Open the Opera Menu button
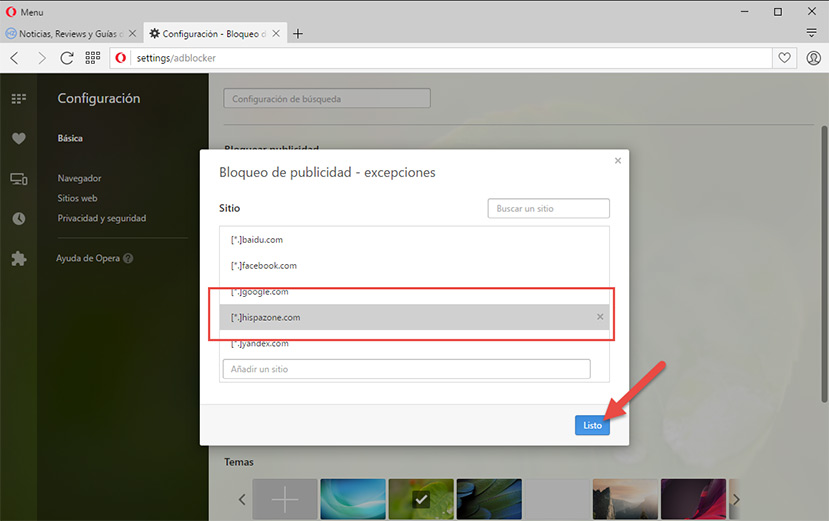The height and width of the screenshot is (521, 829). (24, 12)
